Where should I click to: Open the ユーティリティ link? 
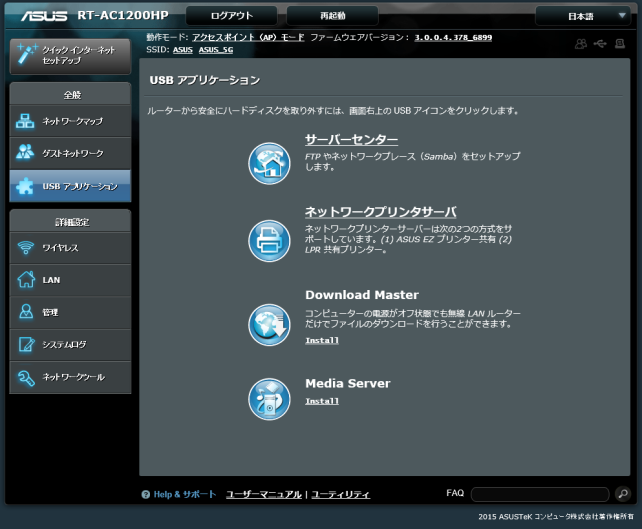tap(340, 494)
